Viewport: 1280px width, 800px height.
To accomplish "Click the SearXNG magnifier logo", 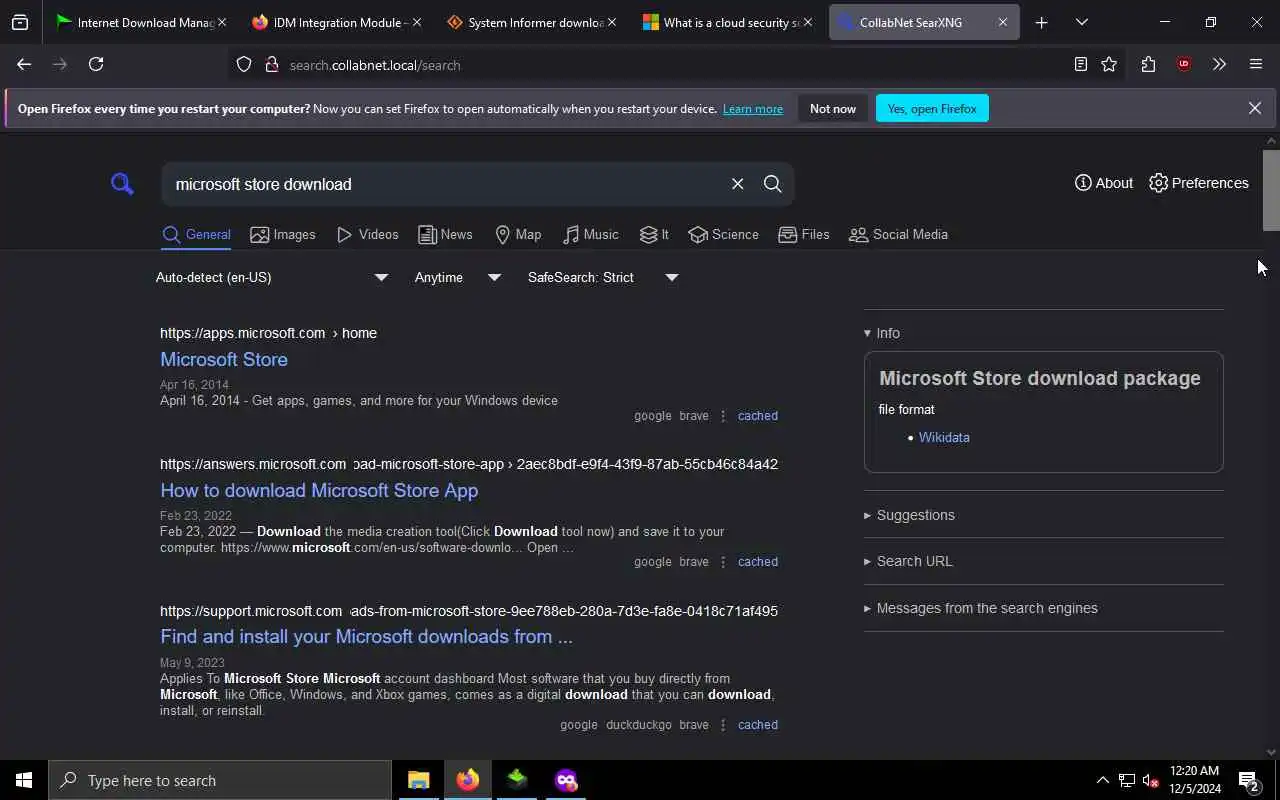I will [122, 184].
